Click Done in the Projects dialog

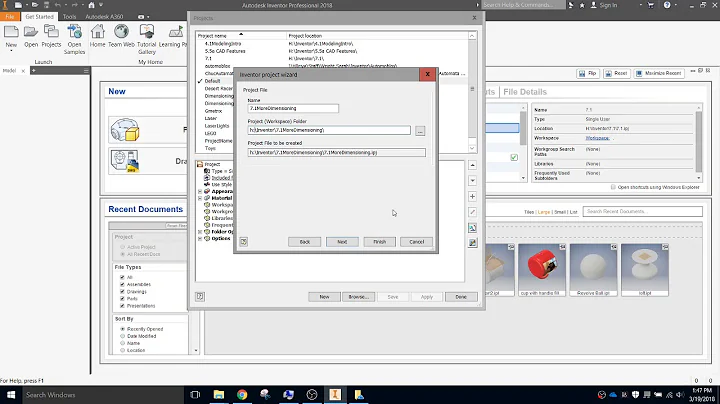coord(461,297)
